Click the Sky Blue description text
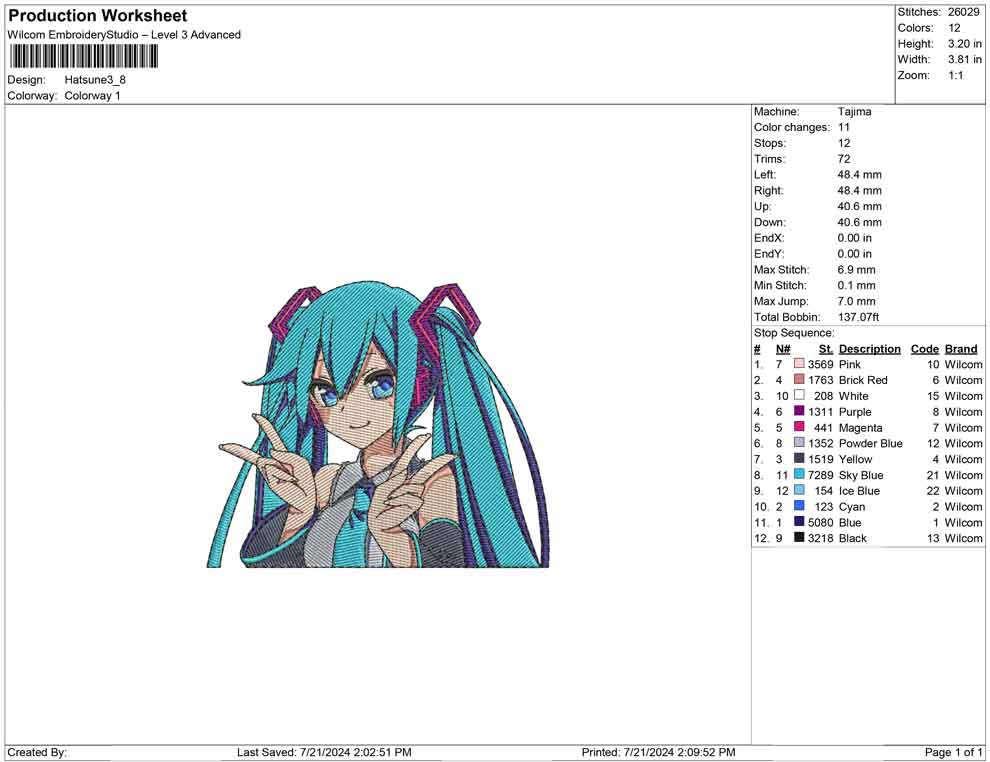990x762 pixels. click(x=861, y=475)
